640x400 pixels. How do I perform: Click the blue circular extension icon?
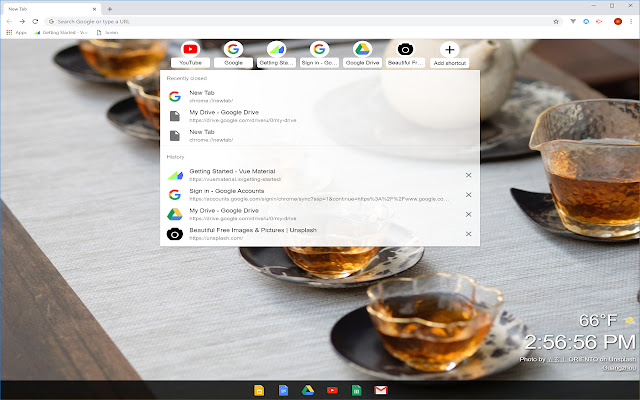(586, 21)
